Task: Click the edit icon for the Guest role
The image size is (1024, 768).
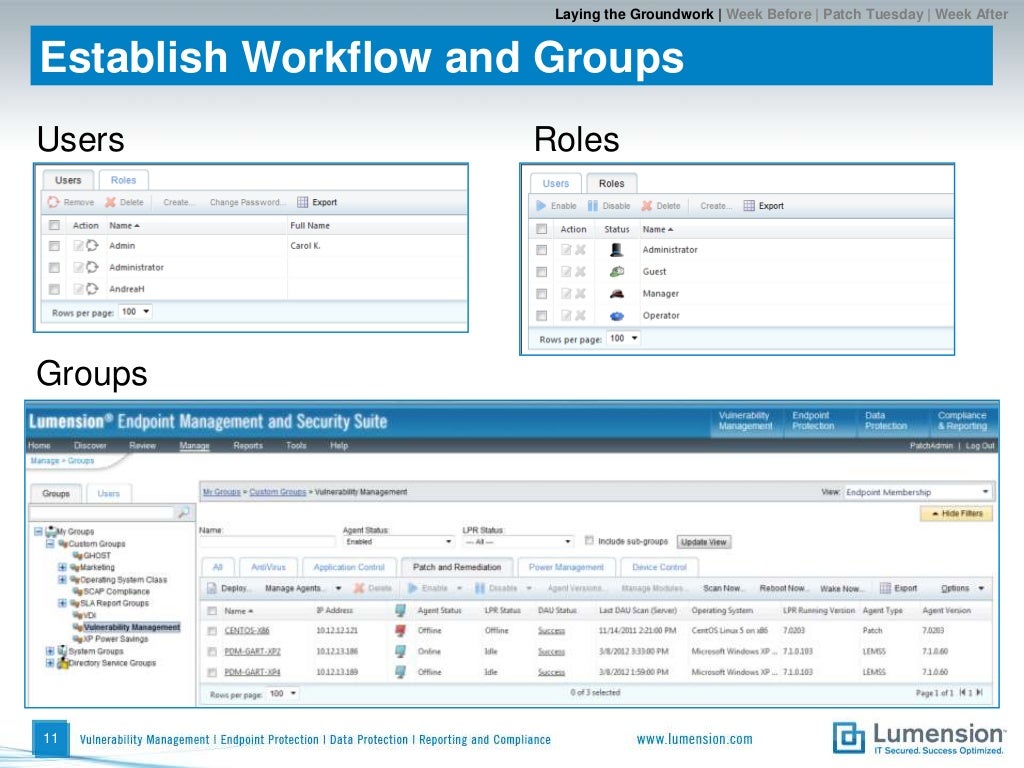Action: pos(566,272)
